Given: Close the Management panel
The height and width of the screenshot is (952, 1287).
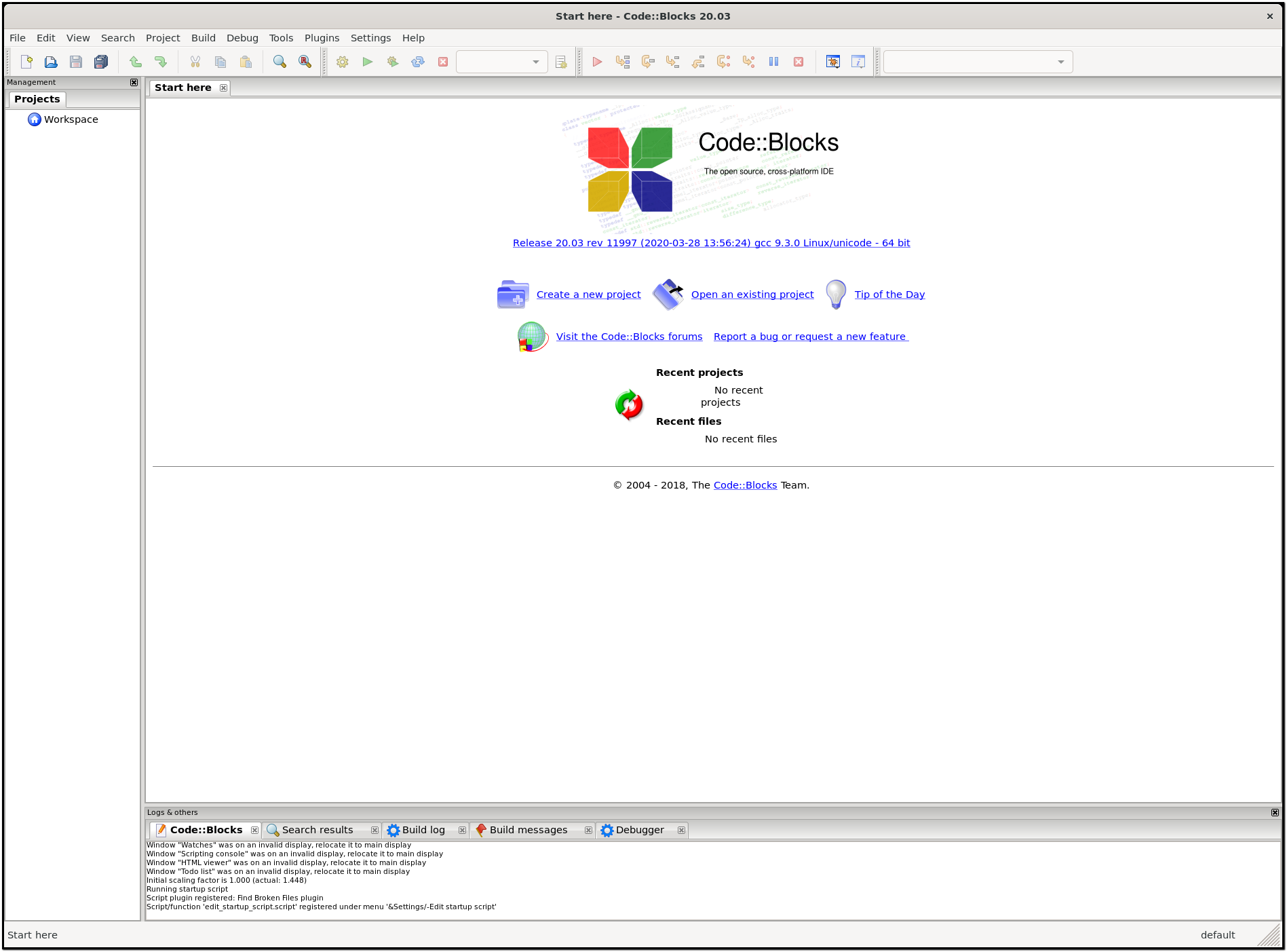Looking at the screenshot, I should coord(134,82).
